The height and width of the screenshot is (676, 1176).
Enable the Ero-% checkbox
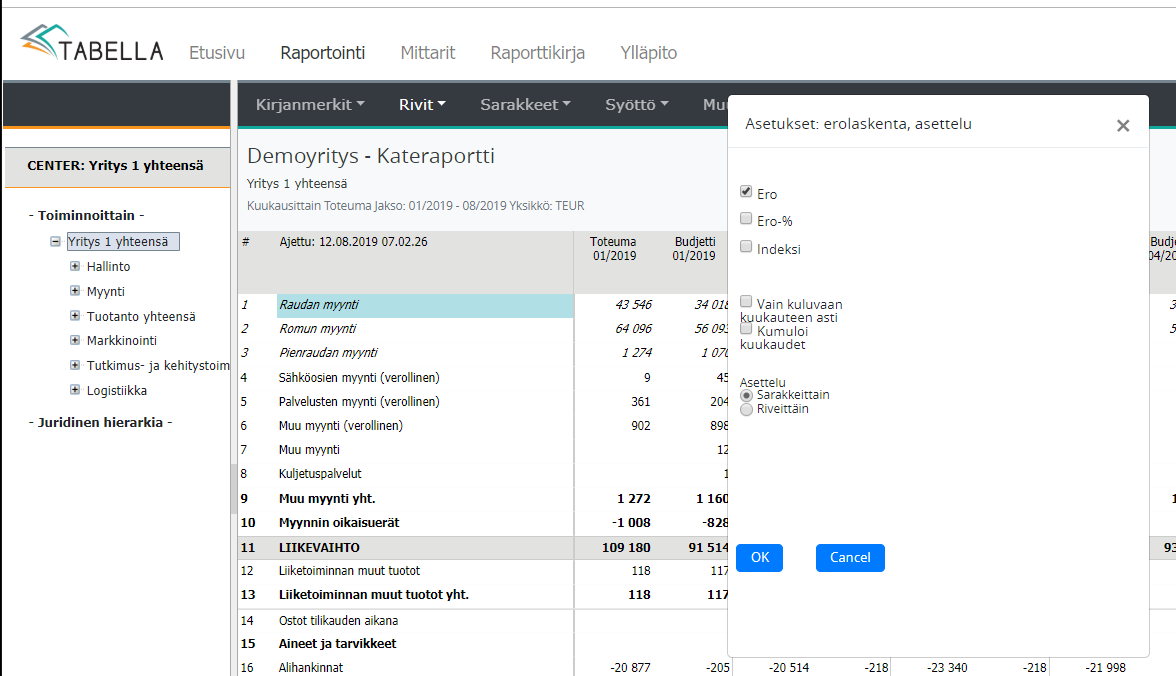746,219
